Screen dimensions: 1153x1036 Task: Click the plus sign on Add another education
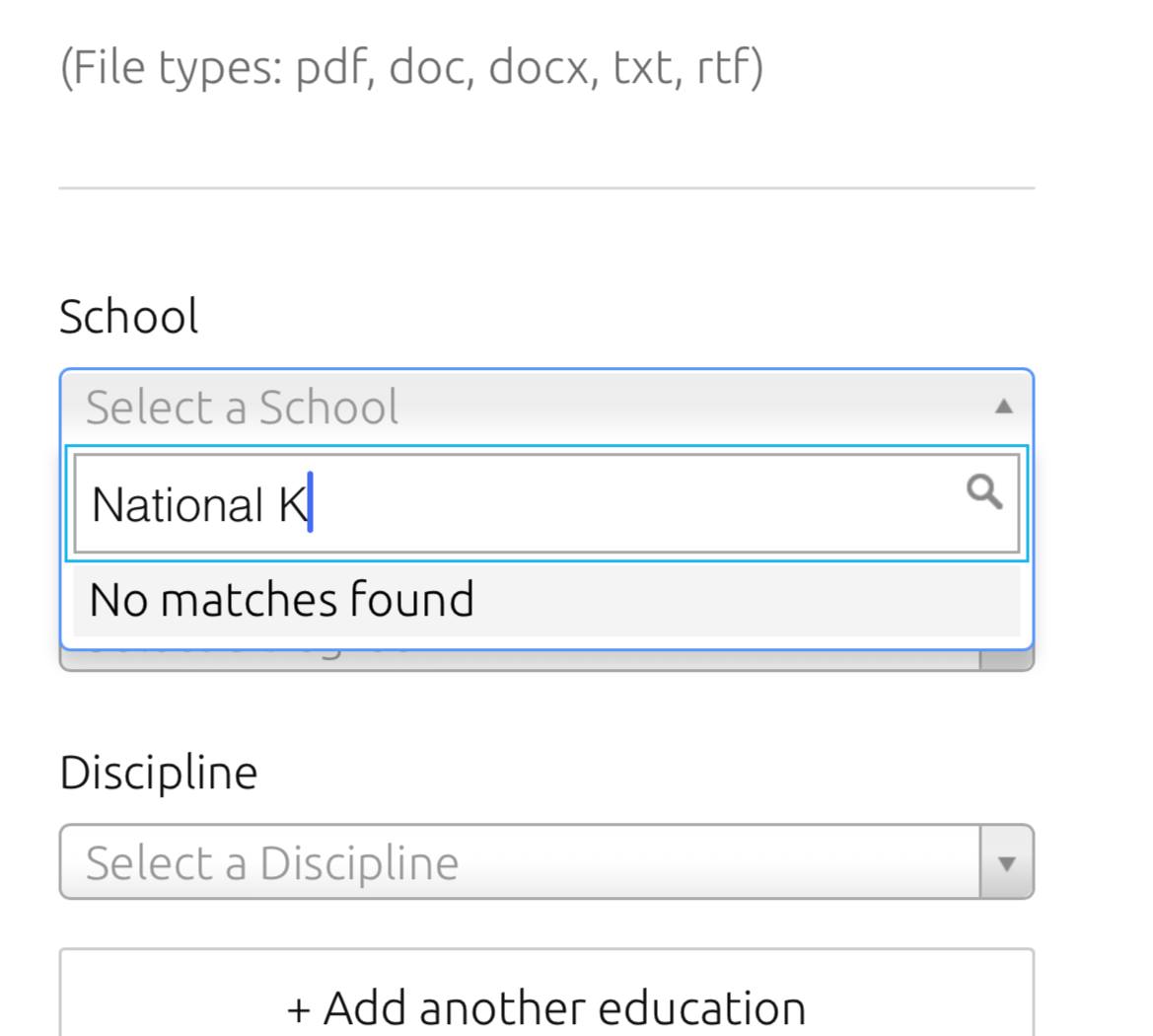coord(298,1008)
